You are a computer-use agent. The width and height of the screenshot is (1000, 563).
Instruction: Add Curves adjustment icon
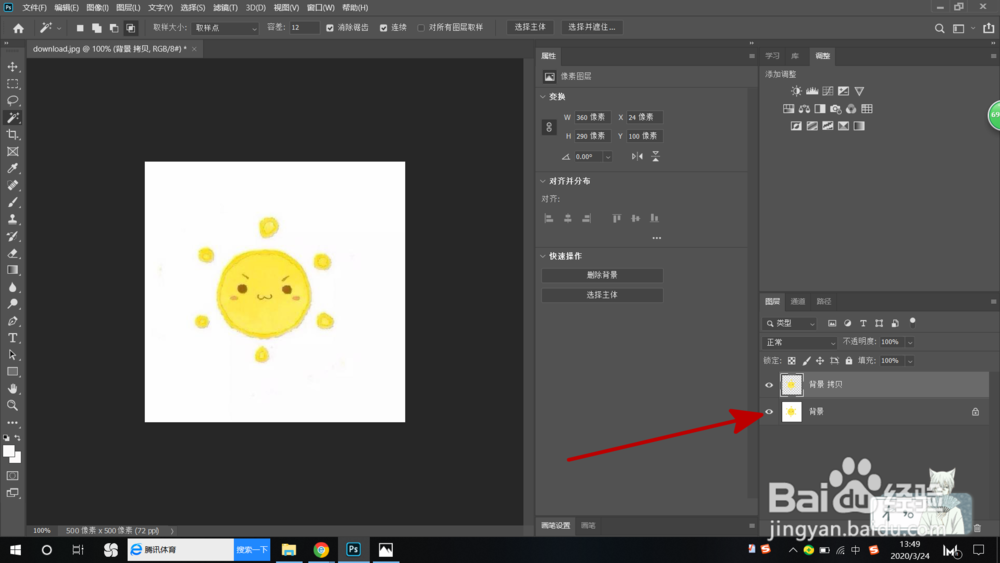click(x=828, y=91)
